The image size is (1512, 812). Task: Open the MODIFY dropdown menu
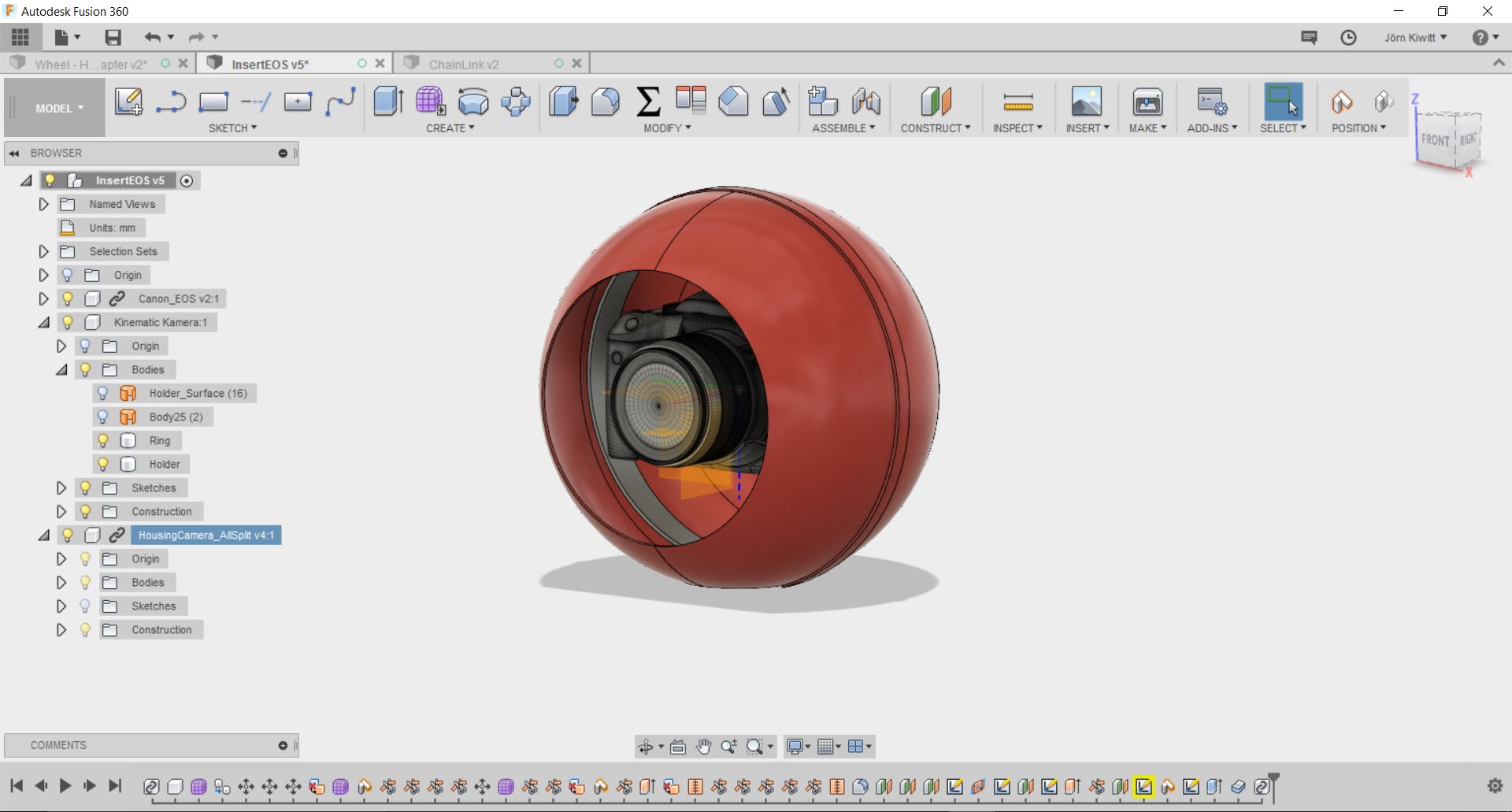point(667,128)
